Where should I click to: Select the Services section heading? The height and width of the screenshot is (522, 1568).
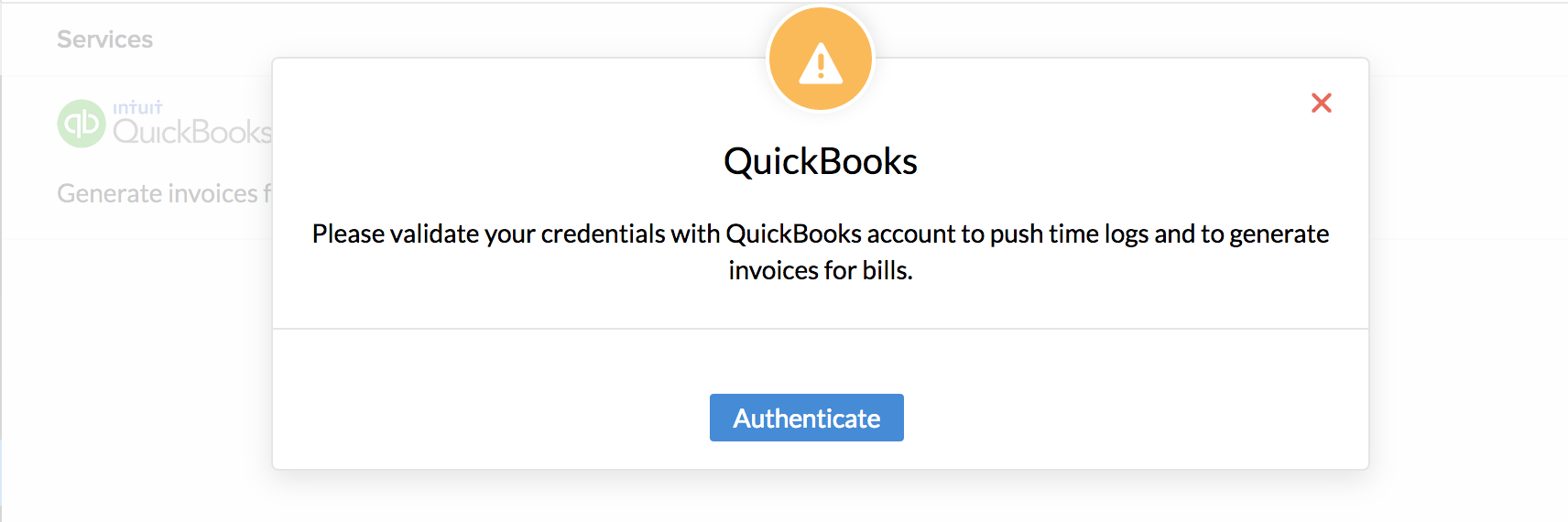point(104,39)
